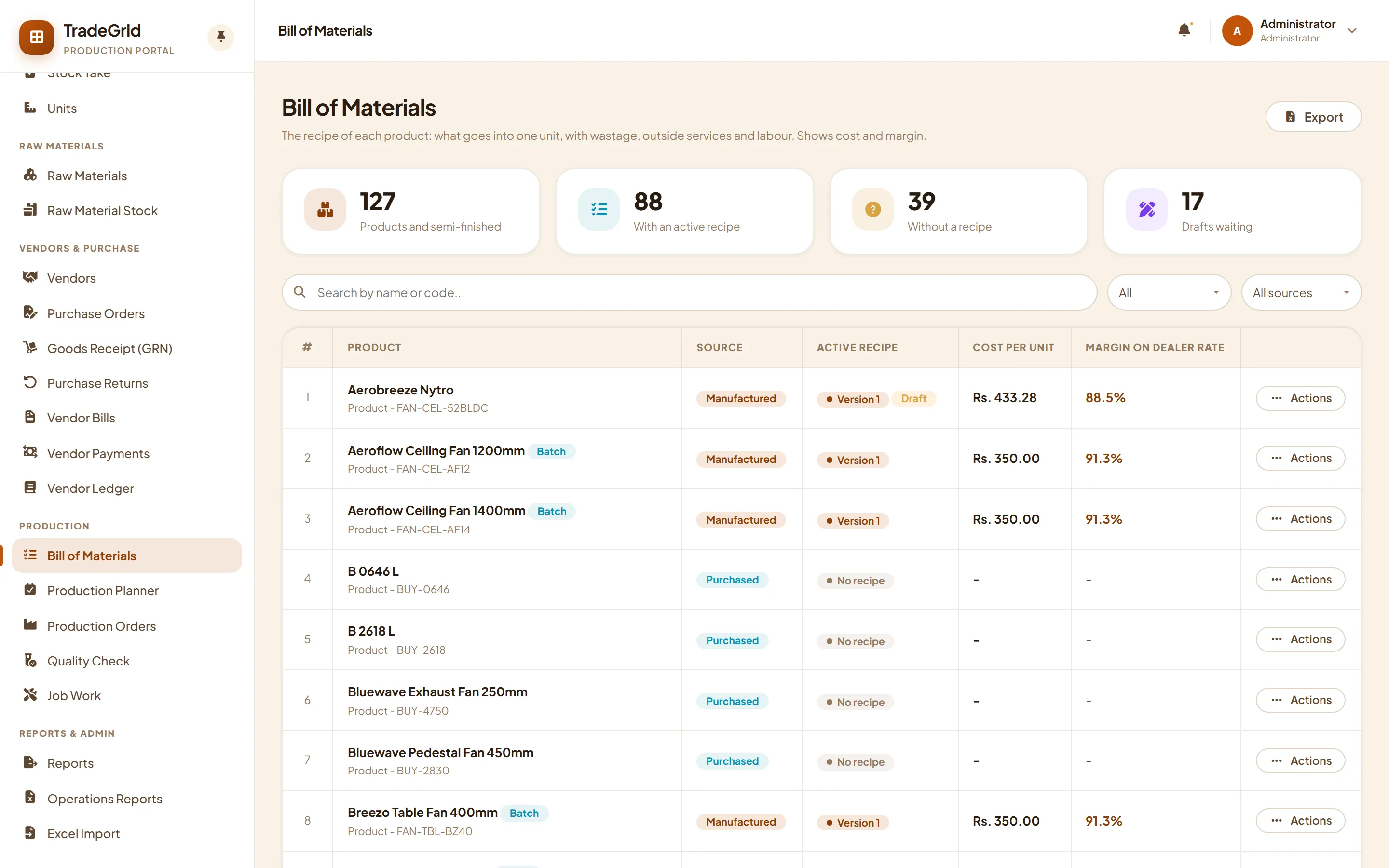Click the 88.5% margin value
This screenshot has height=868, width=1389.
(1105, 398)
